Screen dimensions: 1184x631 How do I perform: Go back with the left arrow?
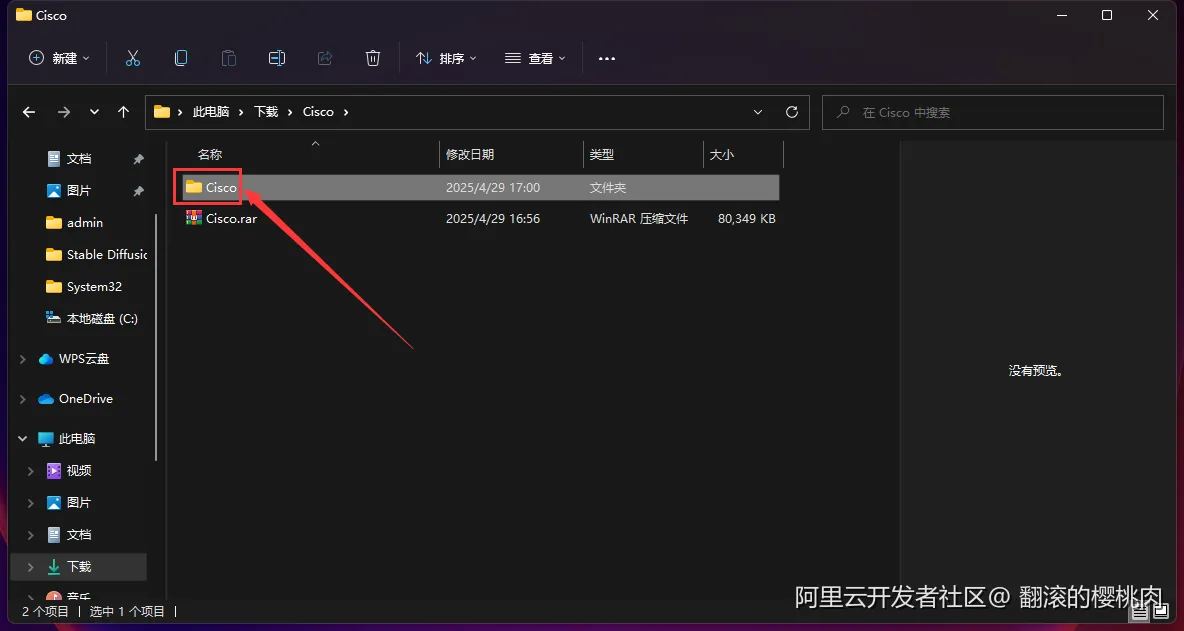tap(29, 112)
